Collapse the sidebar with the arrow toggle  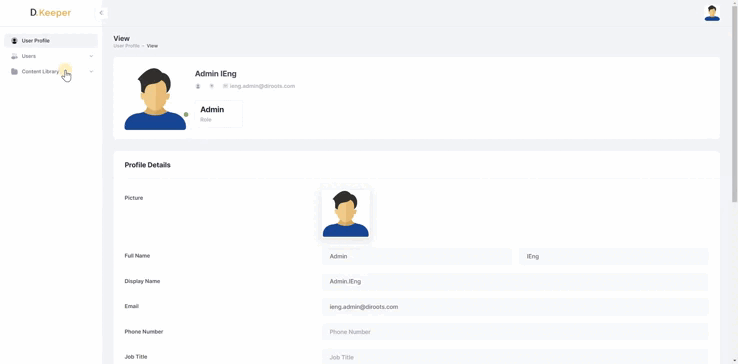pyautogui.click(x=101, y=13)
